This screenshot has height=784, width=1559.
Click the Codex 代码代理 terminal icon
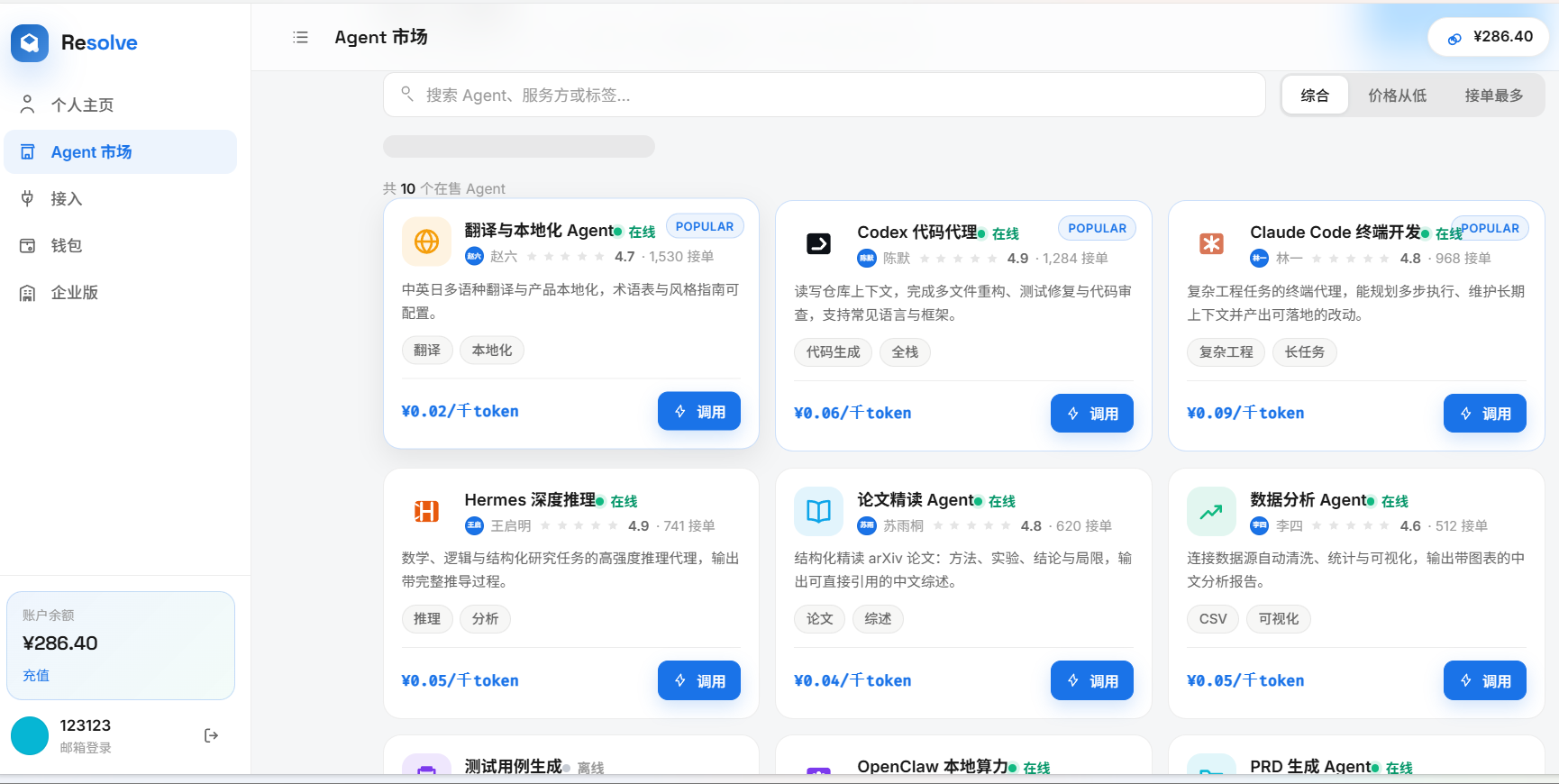coord(818,243)
